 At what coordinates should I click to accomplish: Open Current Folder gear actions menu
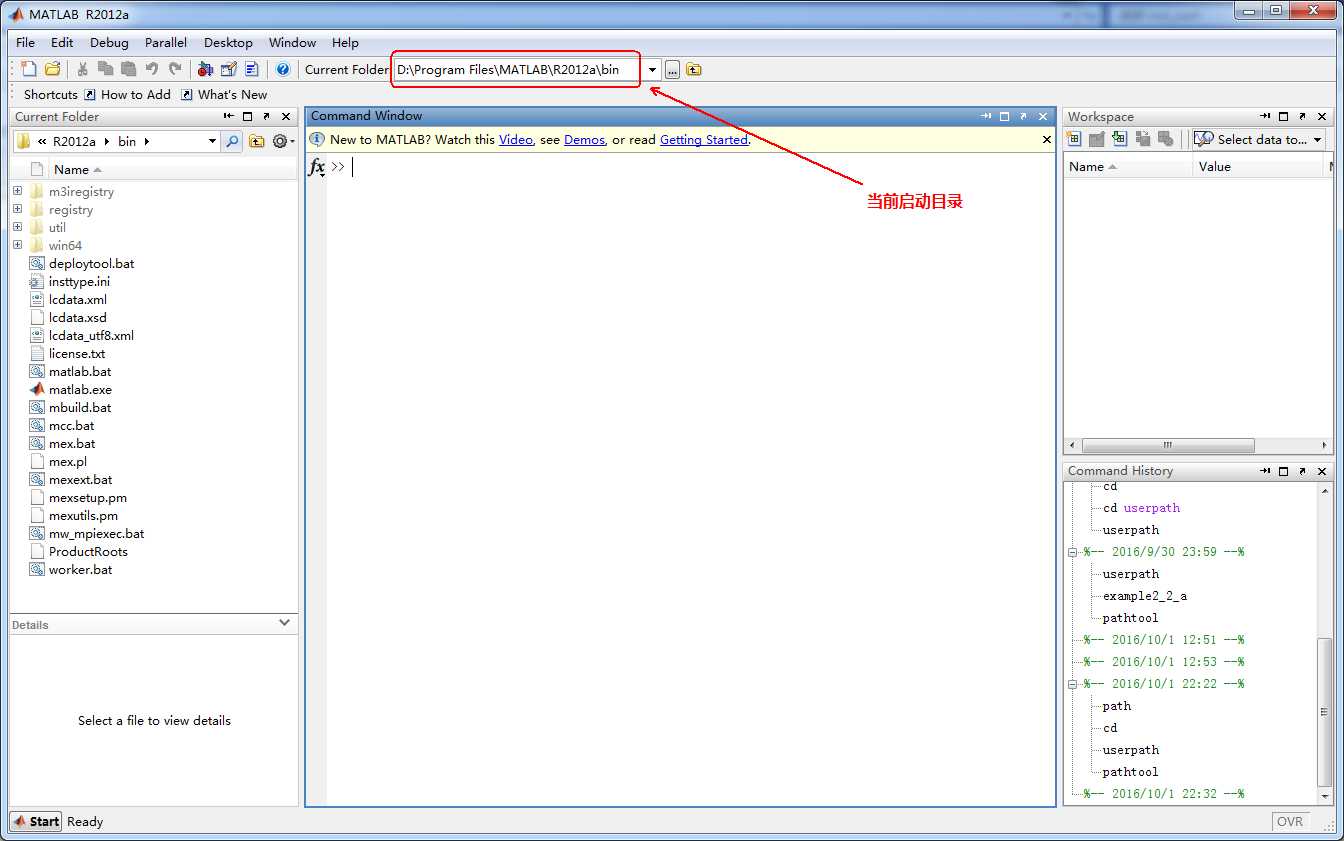click(283, 141)
